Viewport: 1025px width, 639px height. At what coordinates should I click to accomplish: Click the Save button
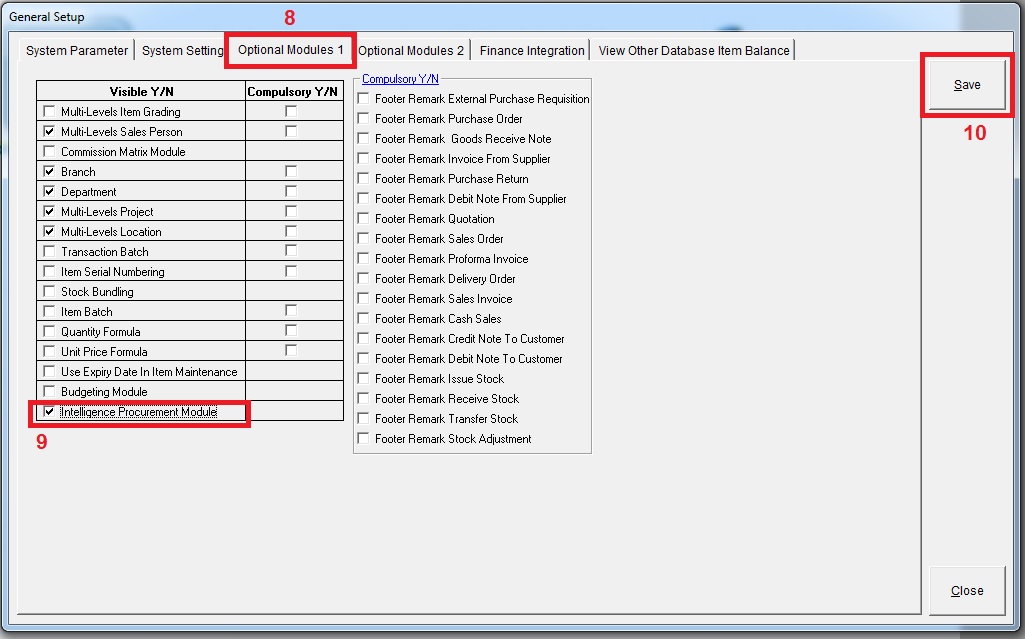pyautogui.click(x=967, y=85)
